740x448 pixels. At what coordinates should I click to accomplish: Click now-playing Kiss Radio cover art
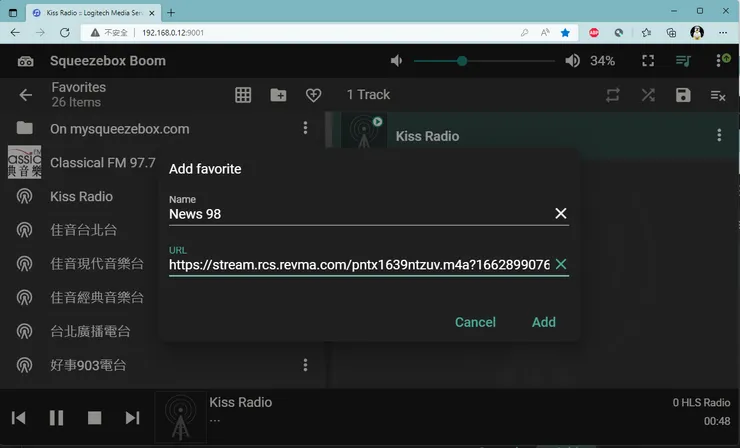point(180,417)
